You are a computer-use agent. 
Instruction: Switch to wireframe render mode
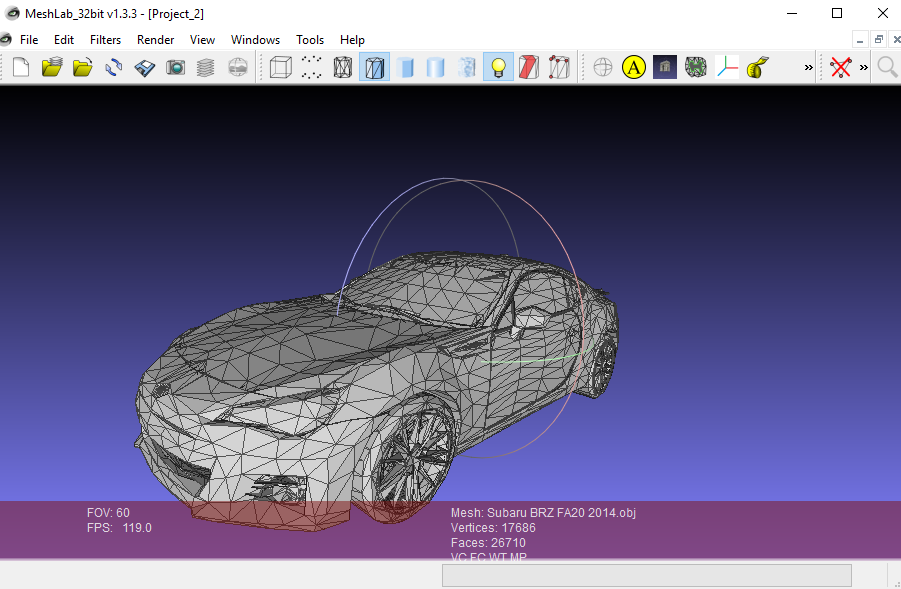coord(342,67)
